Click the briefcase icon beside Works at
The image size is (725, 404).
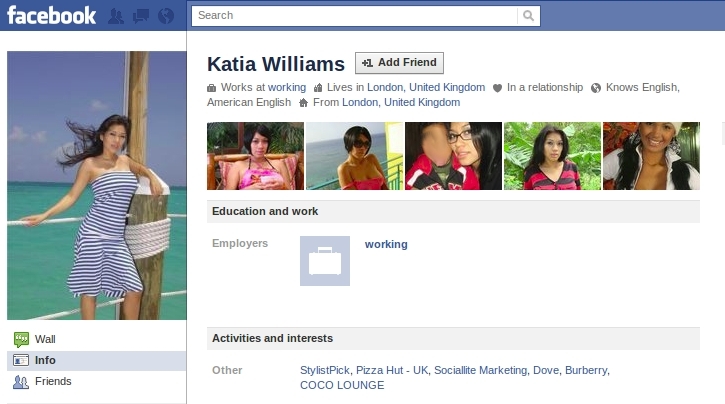[211, 88]
